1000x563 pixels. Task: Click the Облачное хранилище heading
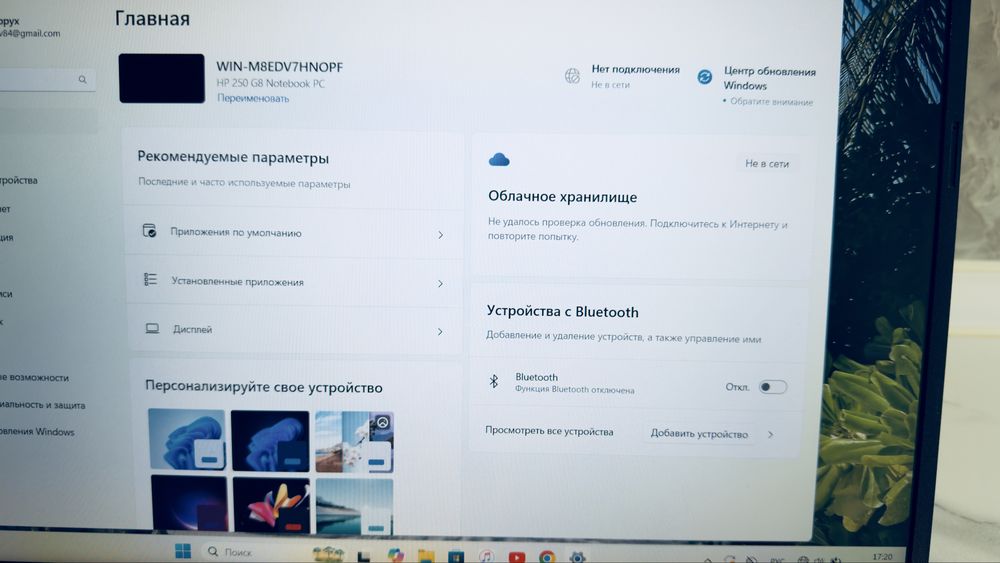point(562,197)
